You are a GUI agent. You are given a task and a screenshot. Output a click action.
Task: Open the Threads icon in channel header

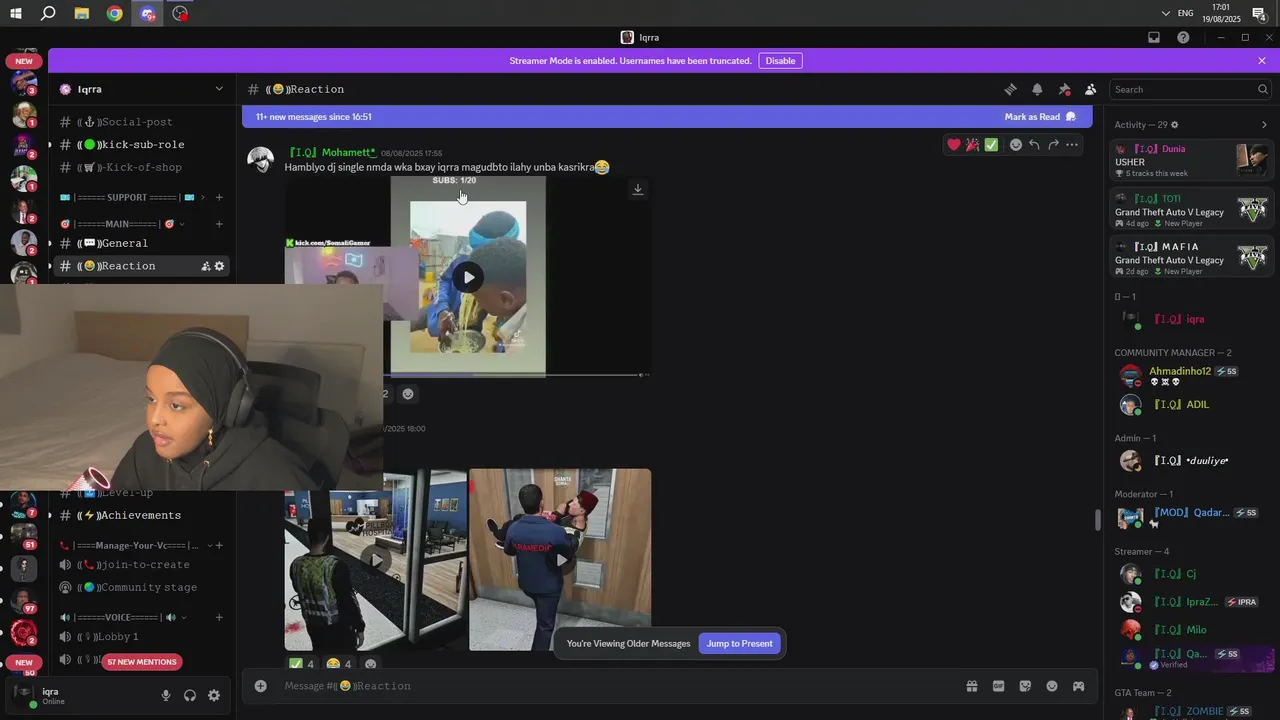pyautogui.click(x=1010, y=89)
